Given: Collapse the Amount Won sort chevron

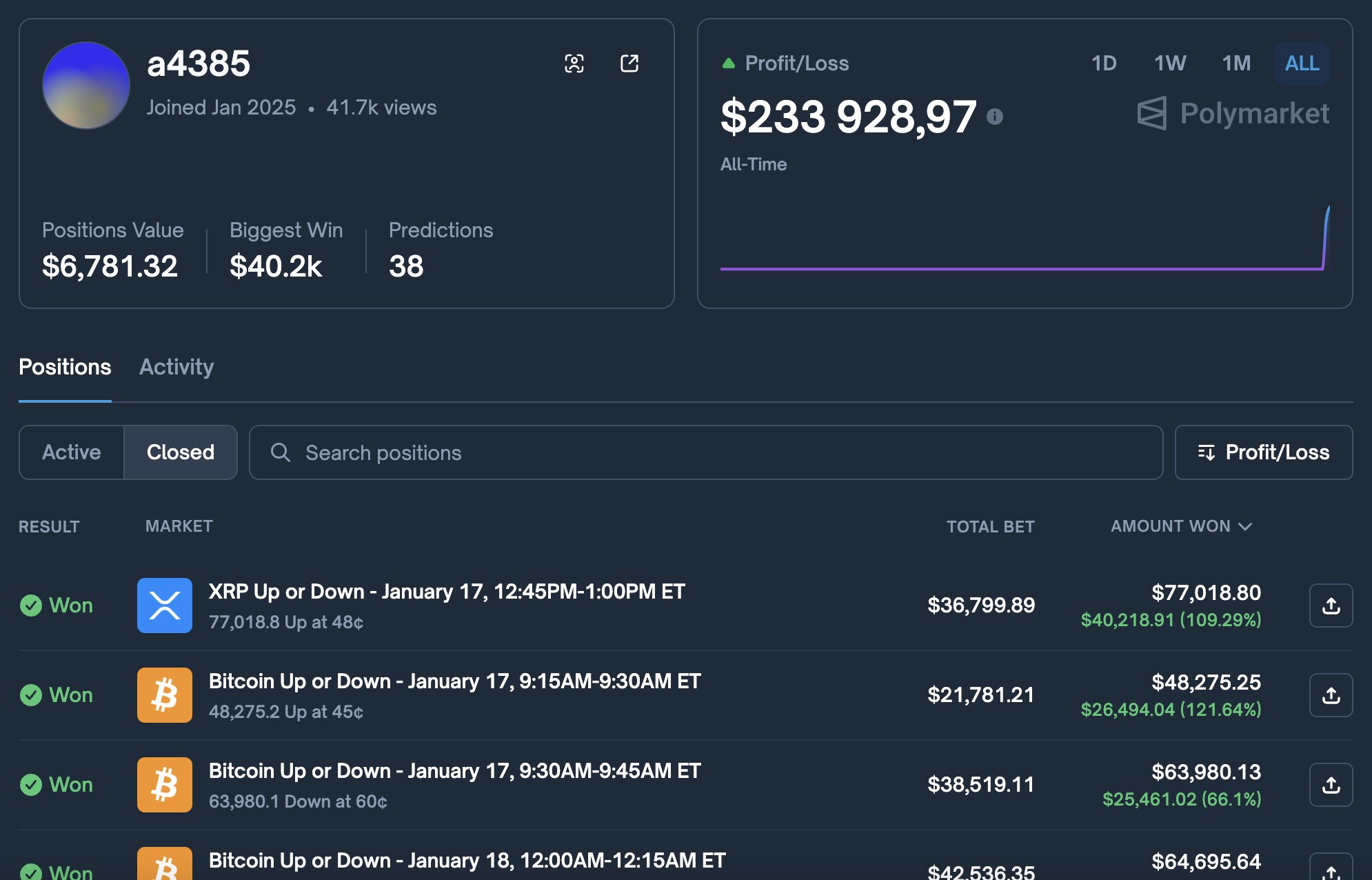Looking at the screenshot, I should (1245, 526).
